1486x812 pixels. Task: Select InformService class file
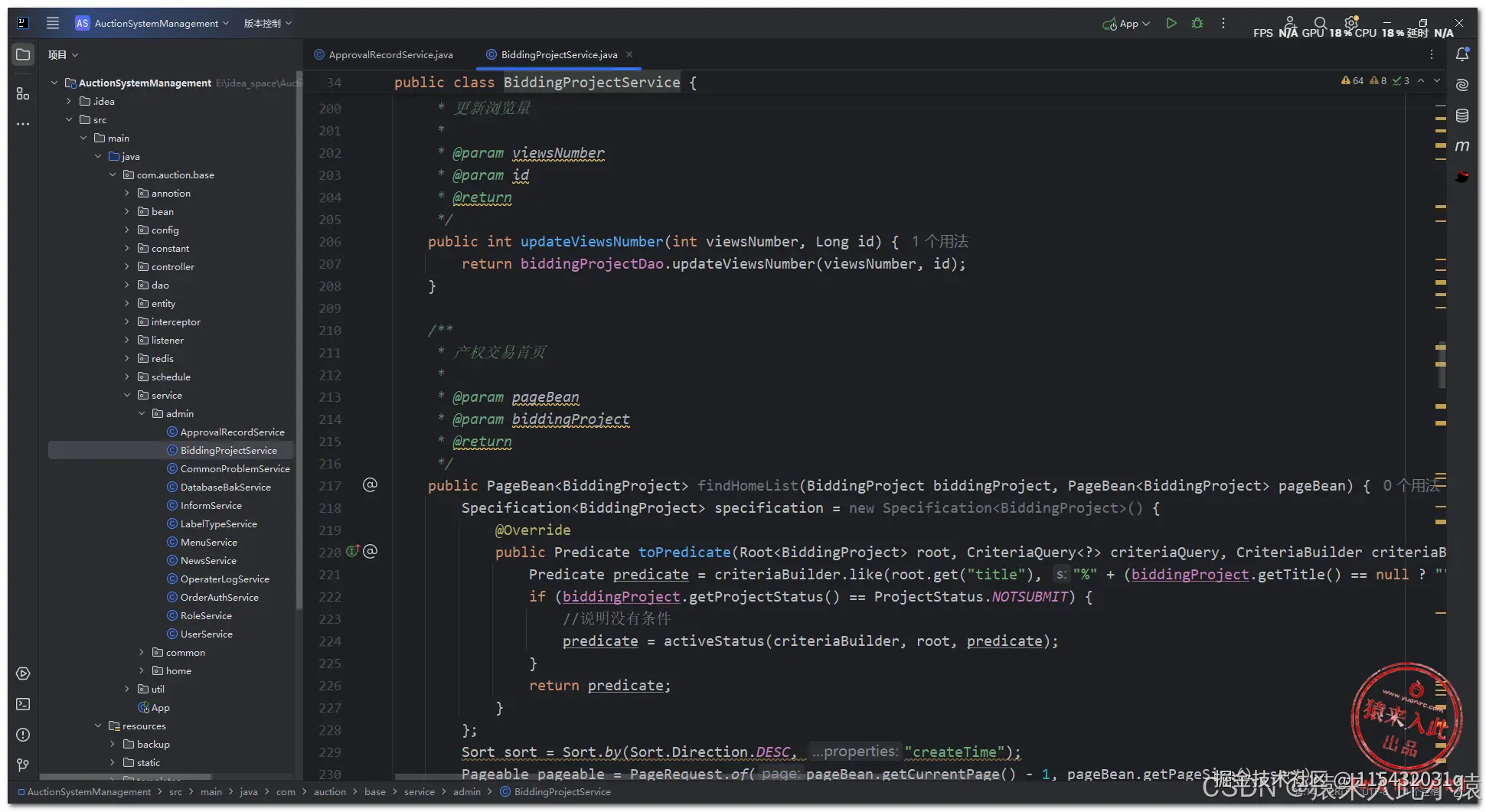[204, 505]
